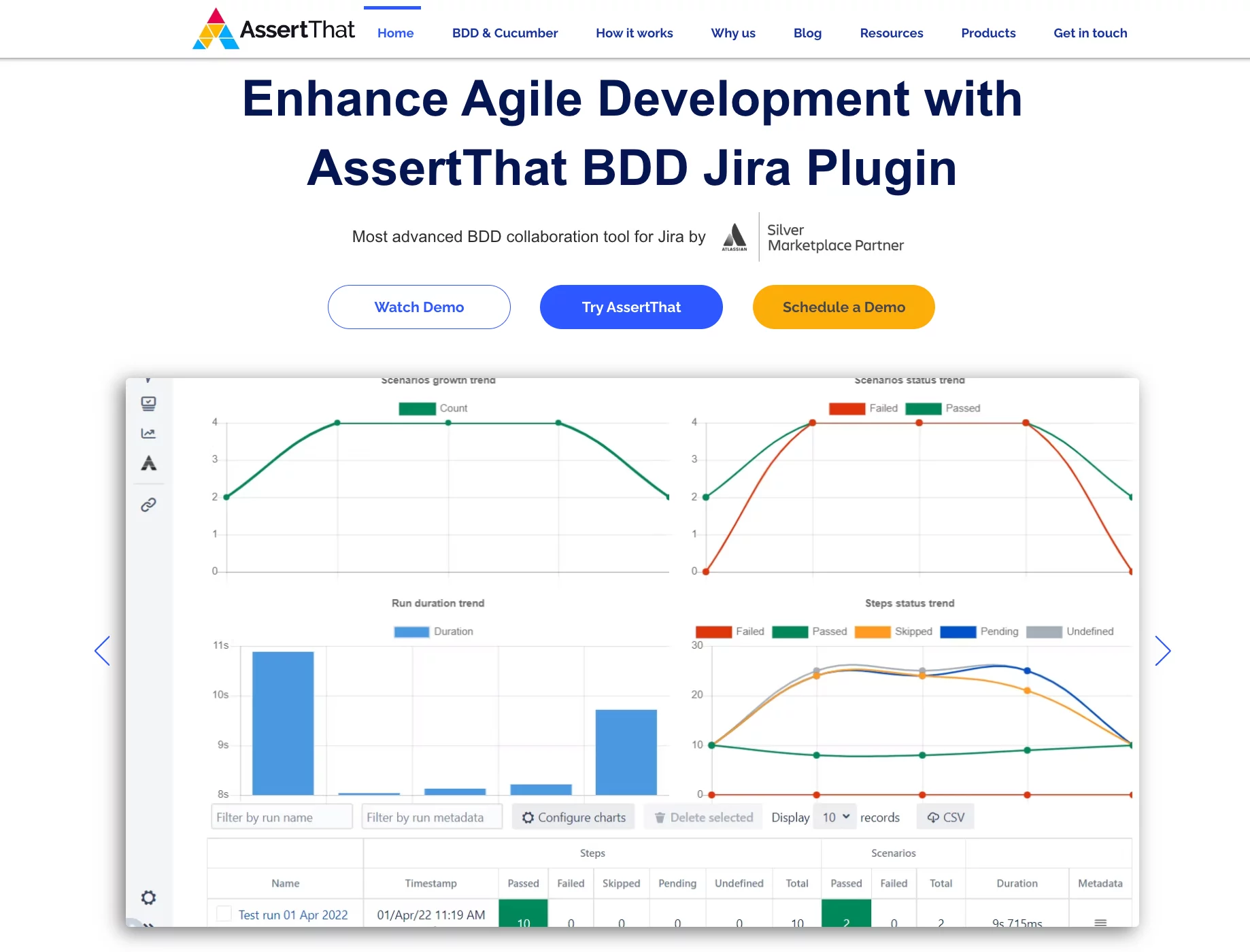Open the Products navigation menu
The width and height of the screenshot is (1250, 952).
(x=987, y=33)
